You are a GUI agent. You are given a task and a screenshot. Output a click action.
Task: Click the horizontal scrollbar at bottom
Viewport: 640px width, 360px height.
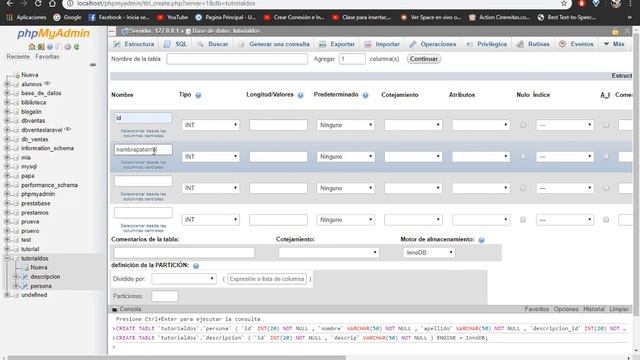point(176,358)
